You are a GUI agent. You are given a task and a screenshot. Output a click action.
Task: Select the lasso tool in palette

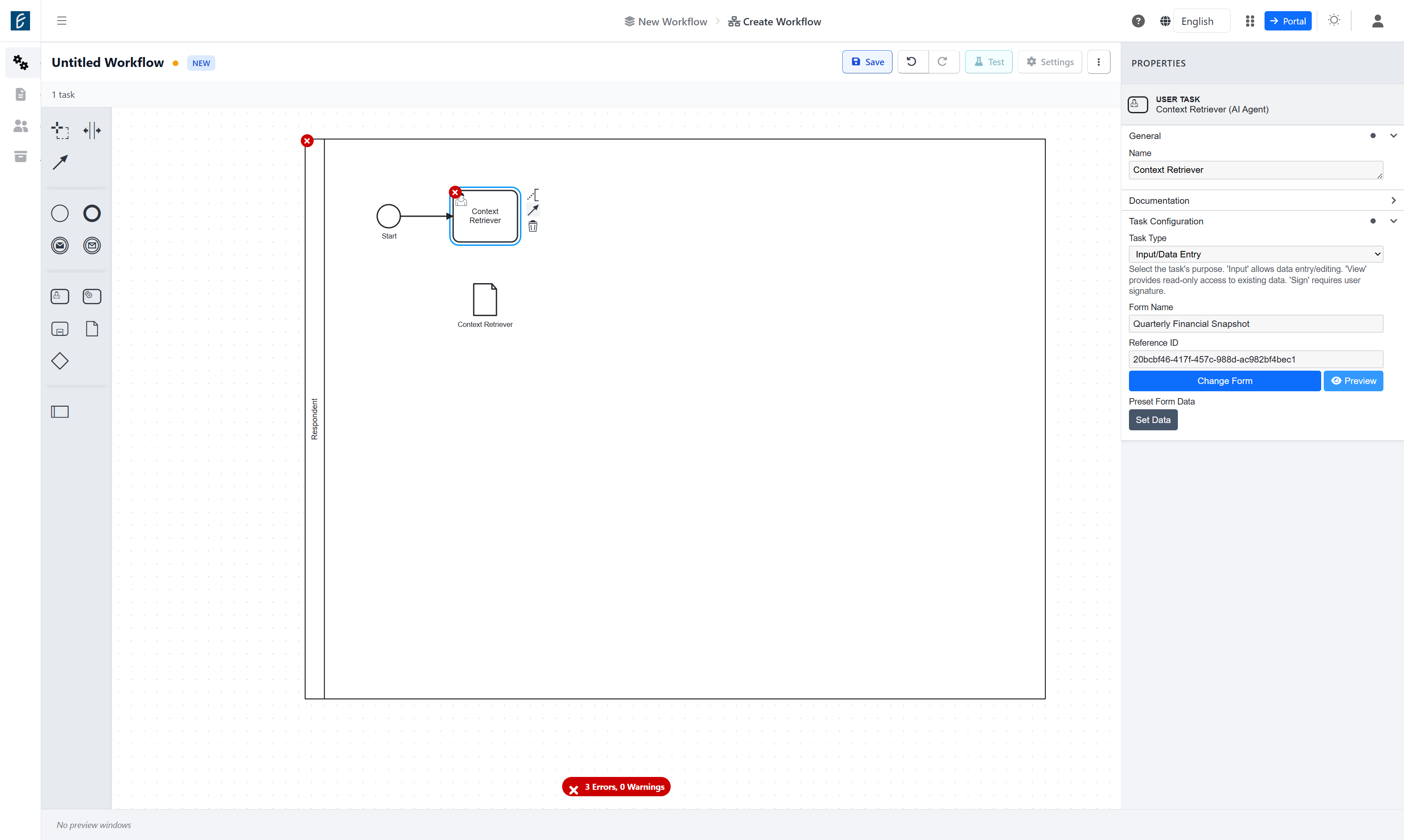pyautogui.click(x=60, y=130)
